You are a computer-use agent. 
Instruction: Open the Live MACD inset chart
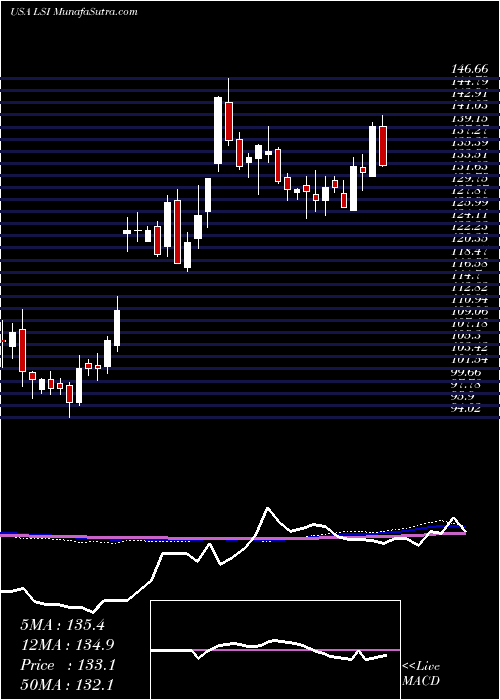click(x=275, y=650)
